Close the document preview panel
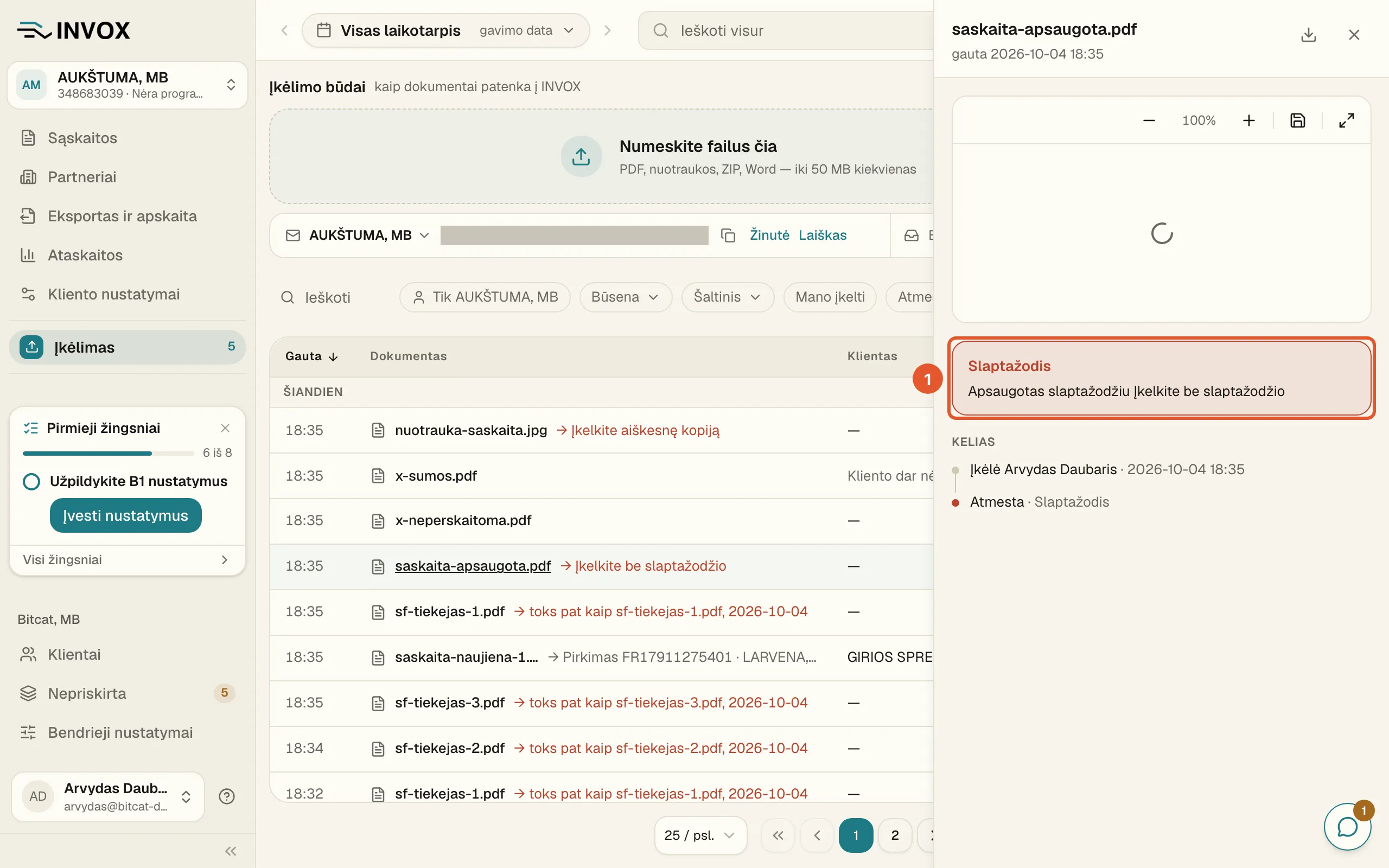 1354,34
